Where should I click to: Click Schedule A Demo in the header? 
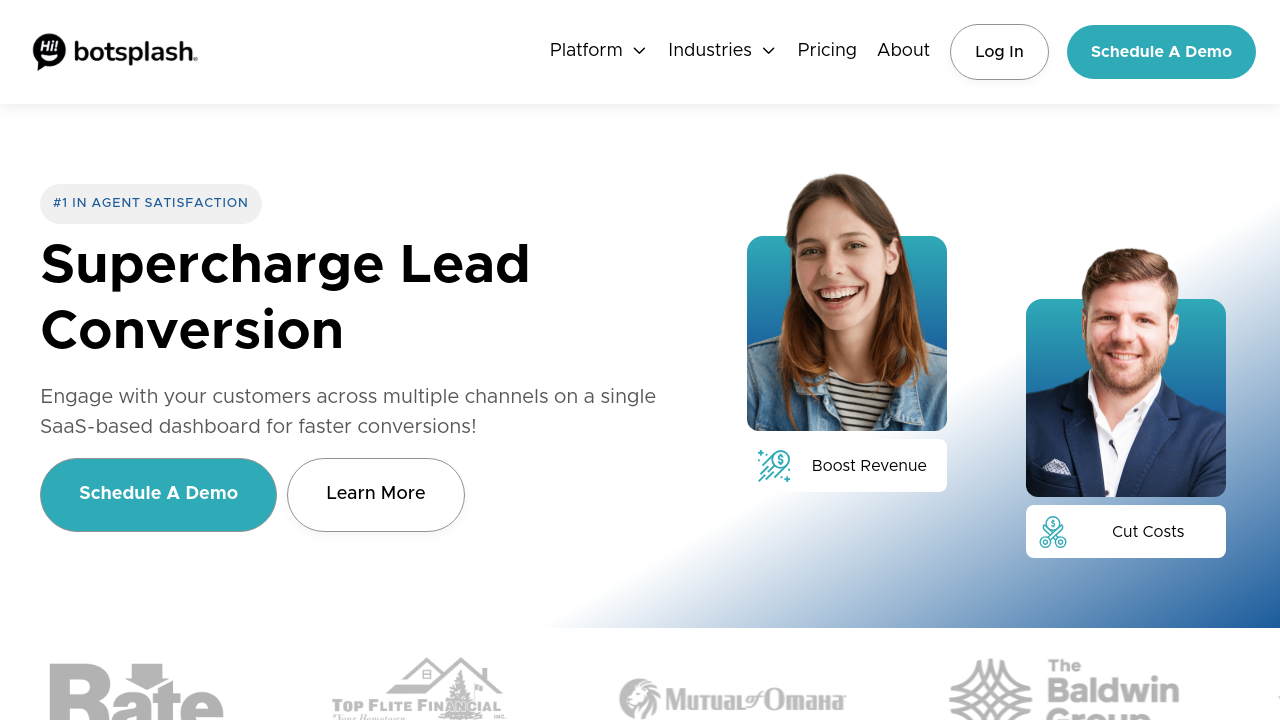point(1161,52)
